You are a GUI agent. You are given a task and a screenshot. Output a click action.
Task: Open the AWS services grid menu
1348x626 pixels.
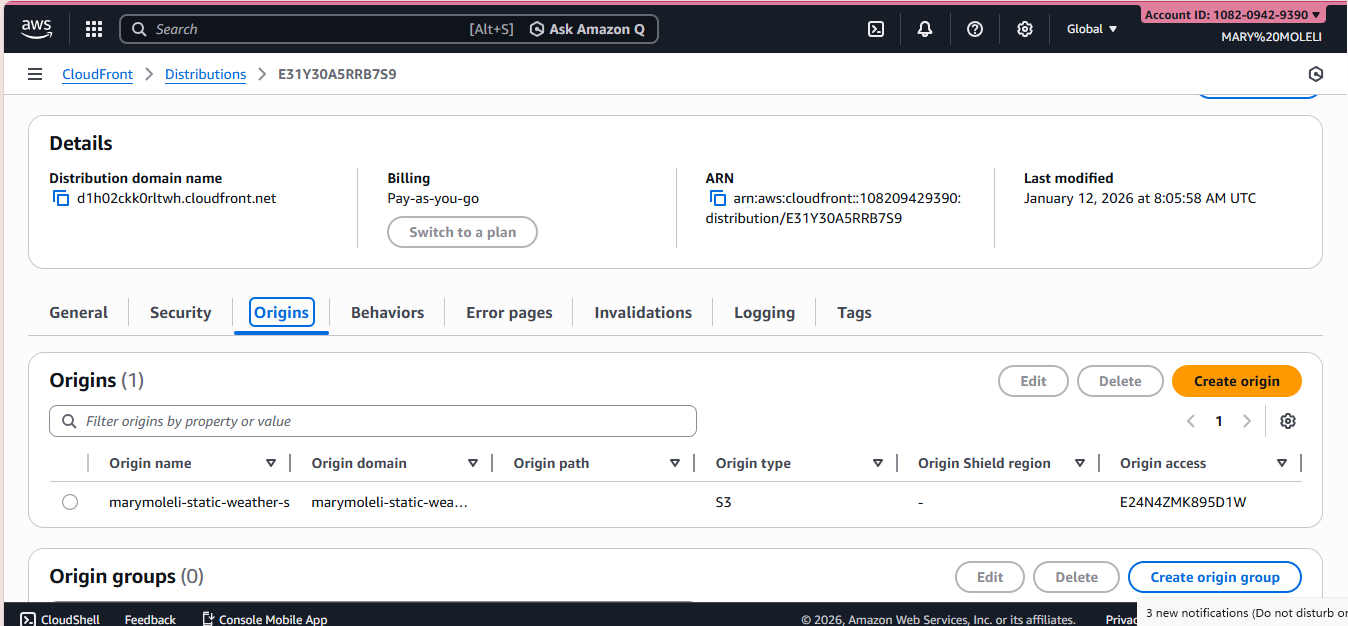point(94,29)
